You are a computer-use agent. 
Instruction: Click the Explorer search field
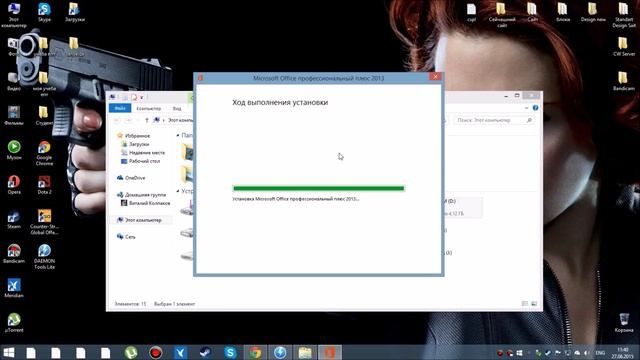point(494,120)
